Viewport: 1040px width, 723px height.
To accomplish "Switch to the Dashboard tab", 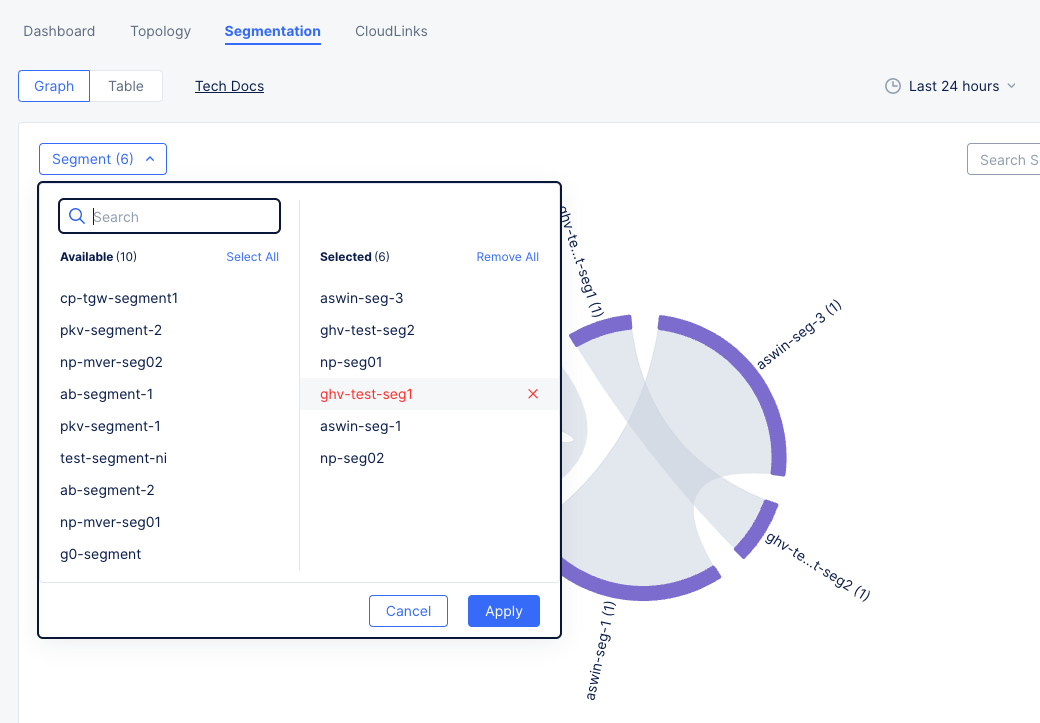I will coord(59,31).
